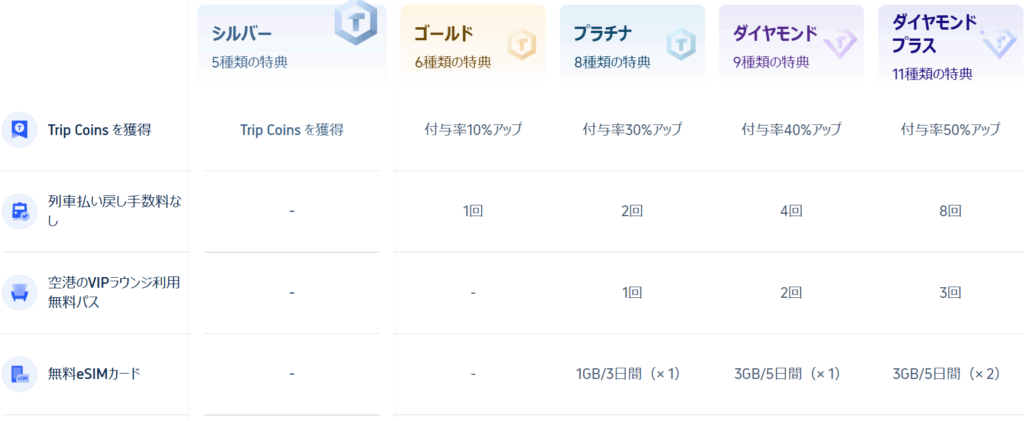Click the free eSIM card icon

(x=20, y=375)
